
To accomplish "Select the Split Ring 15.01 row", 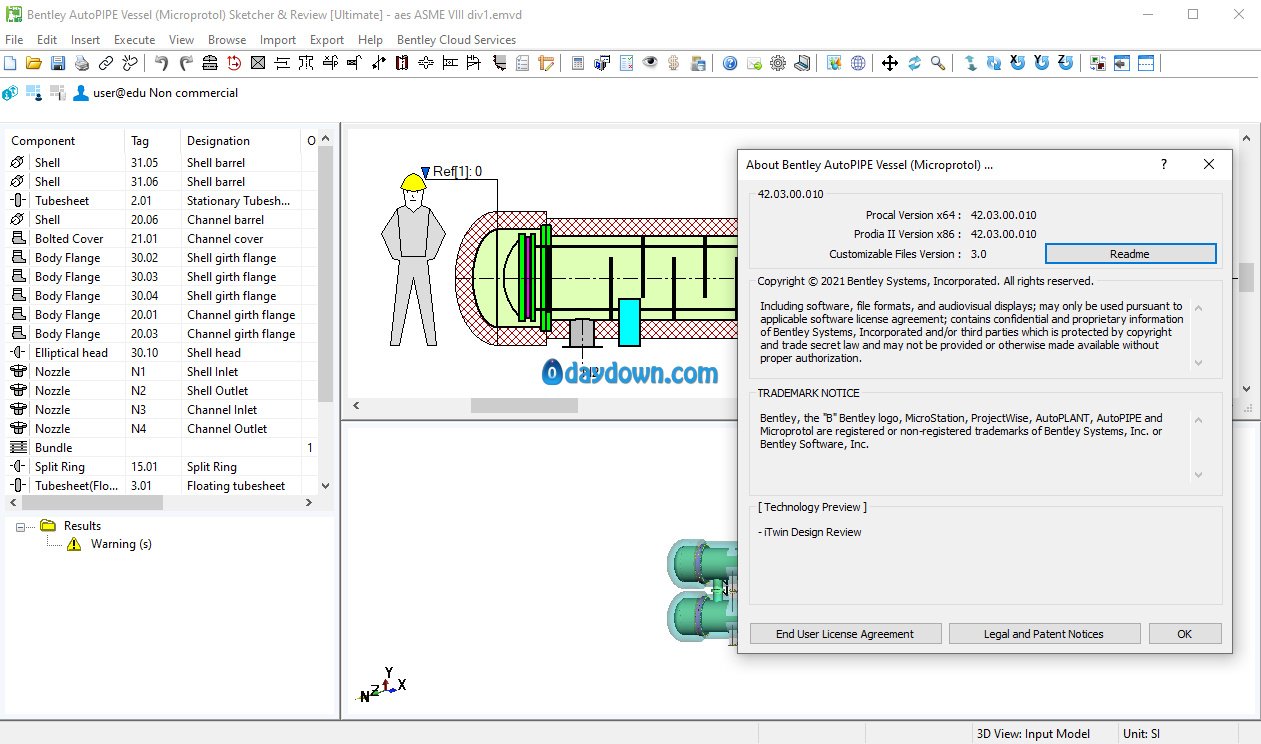I will (x=162, y=466).
